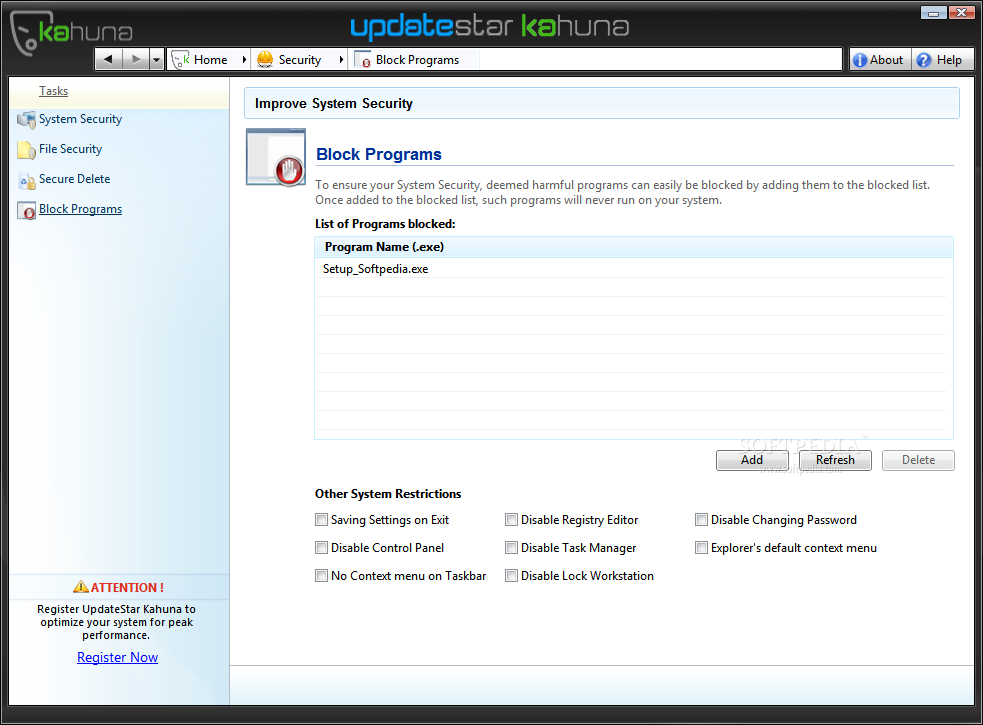Click the Security hard hat breadcrumb icon
Viewport: 983px width, 725px height.
265,60
